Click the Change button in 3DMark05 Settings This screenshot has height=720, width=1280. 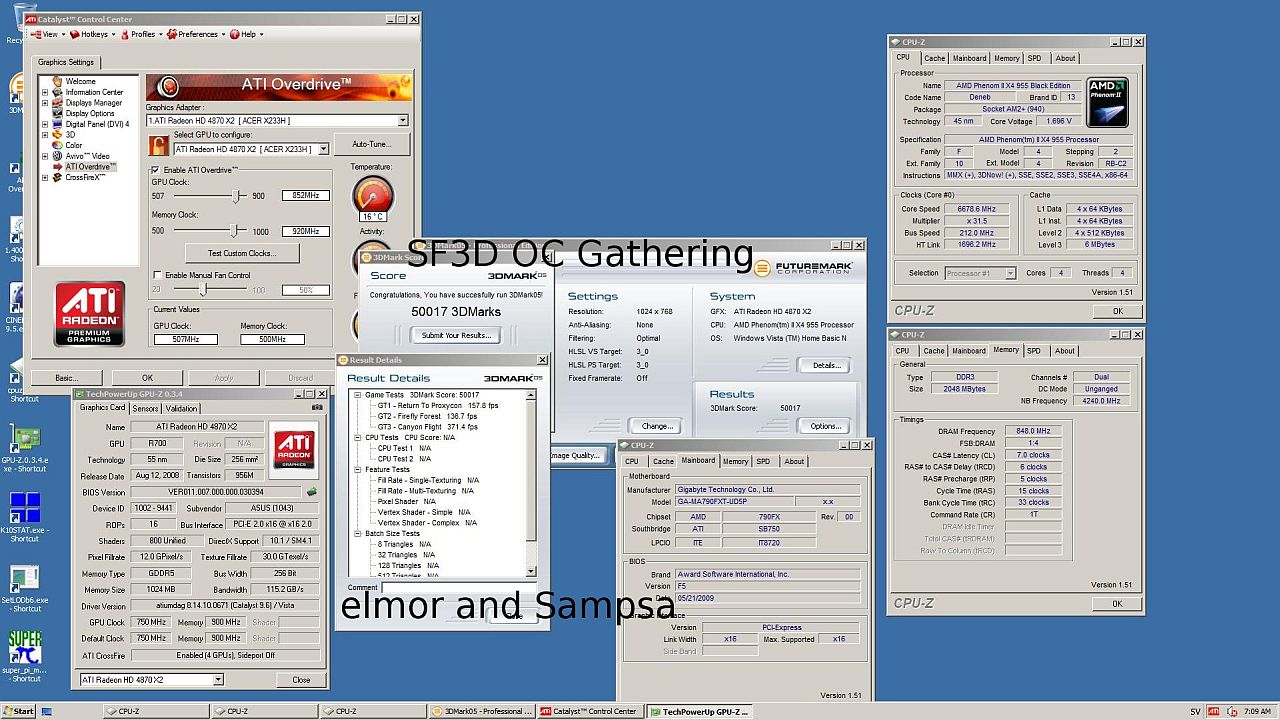coord(656,426)
